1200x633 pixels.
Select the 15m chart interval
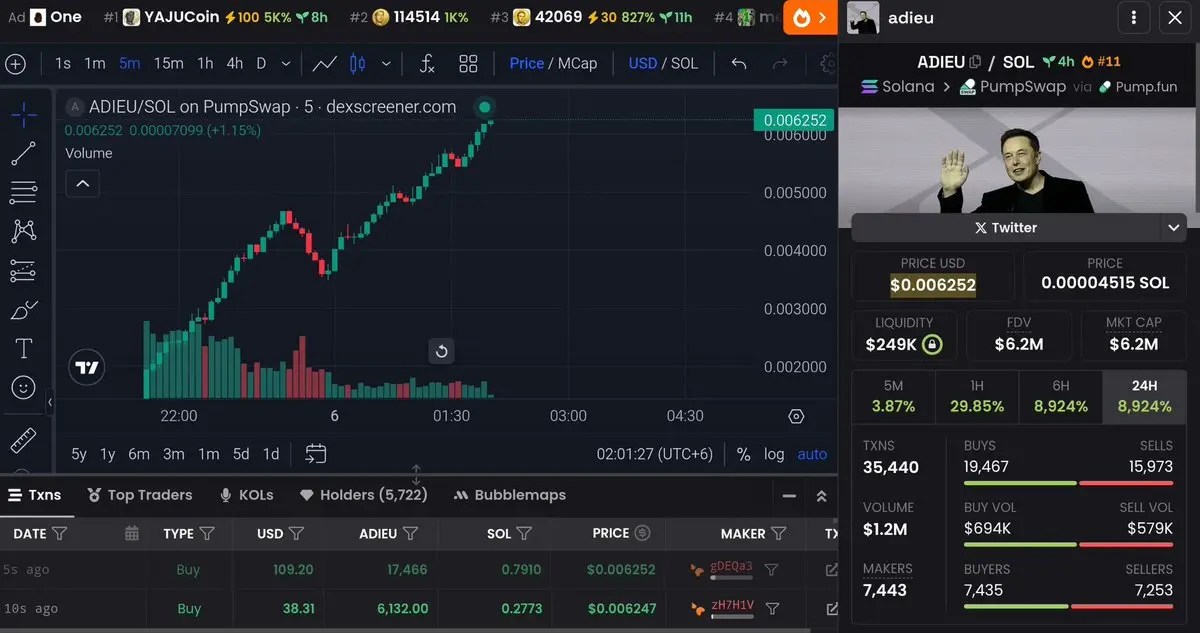point(168,63)
